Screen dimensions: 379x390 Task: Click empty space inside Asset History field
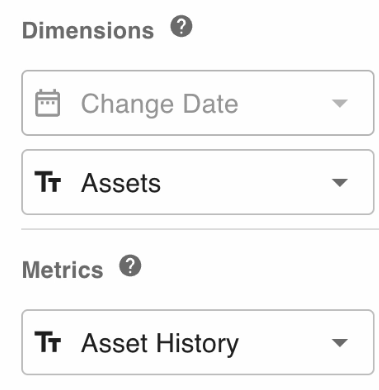[x=285, y=342]
